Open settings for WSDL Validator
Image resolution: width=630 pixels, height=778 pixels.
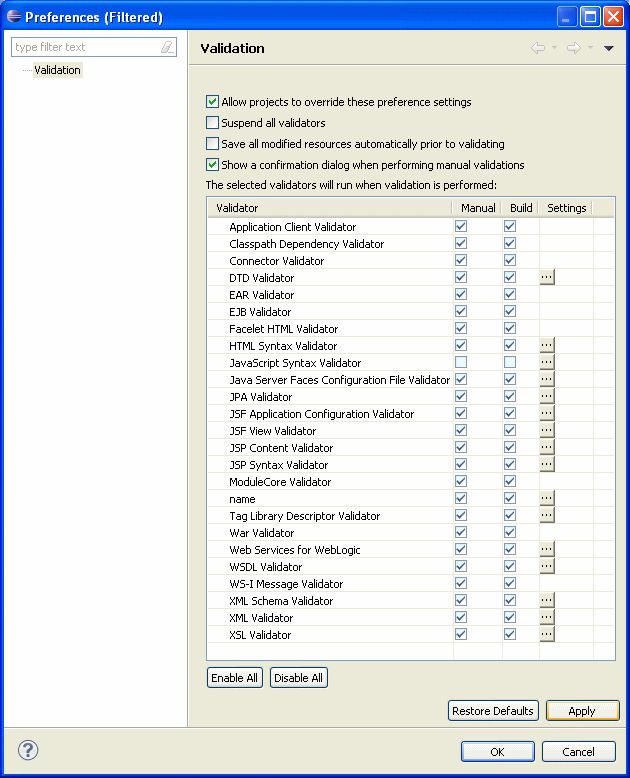[x=547, y=566]
